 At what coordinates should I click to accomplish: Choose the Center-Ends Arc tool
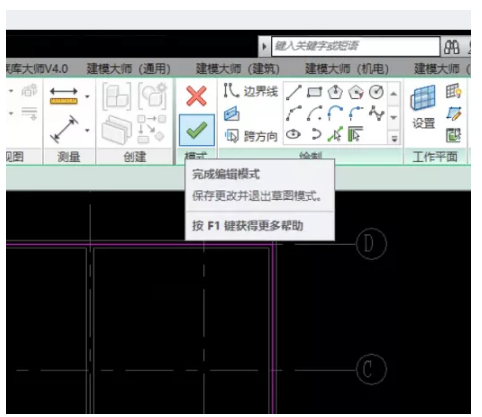click(x=314, y=114)
